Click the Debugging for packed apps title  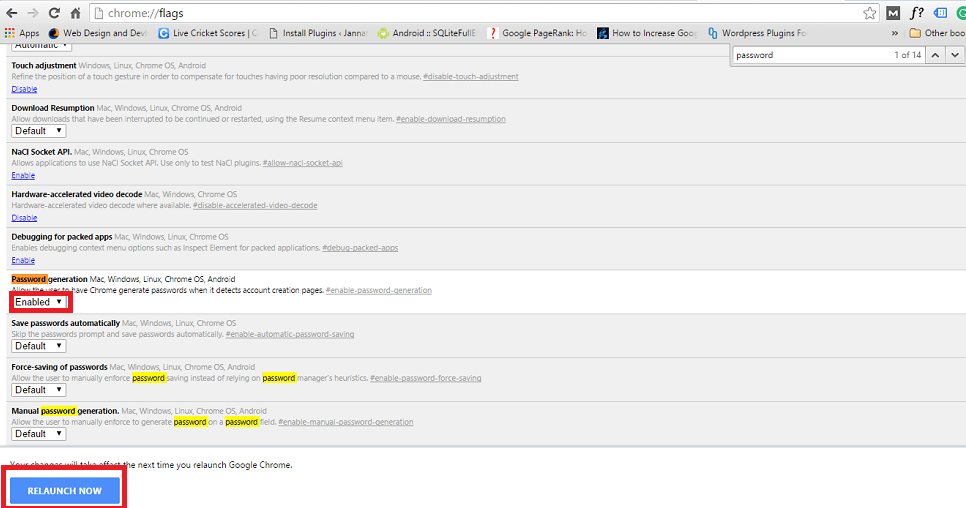coord(62,236)
